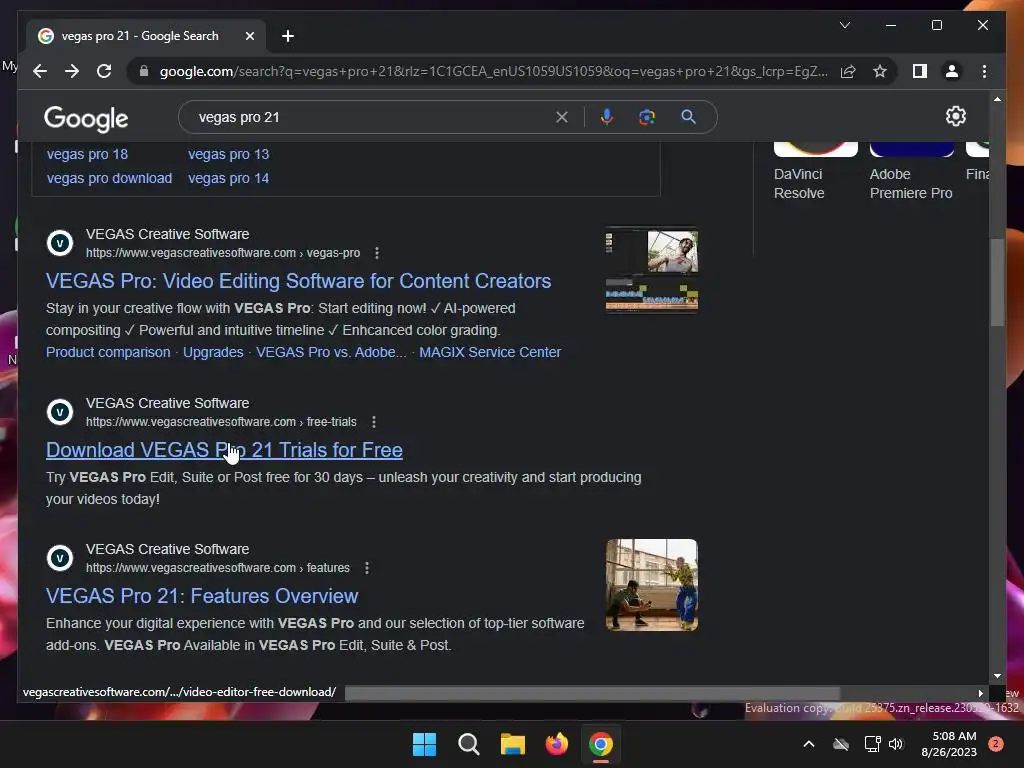Open related search vegas pro 18

coord(87,154)
